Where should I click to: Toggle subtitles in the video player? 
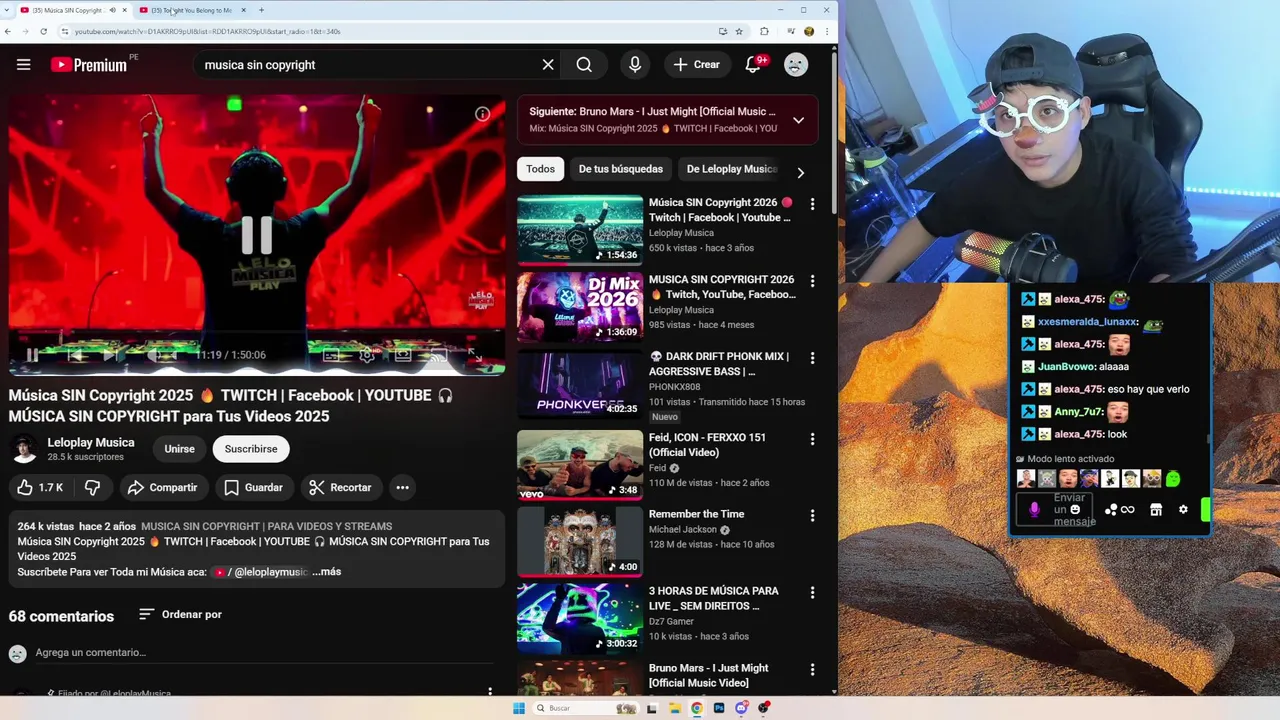pyautogui.click(x=331, y=355)
